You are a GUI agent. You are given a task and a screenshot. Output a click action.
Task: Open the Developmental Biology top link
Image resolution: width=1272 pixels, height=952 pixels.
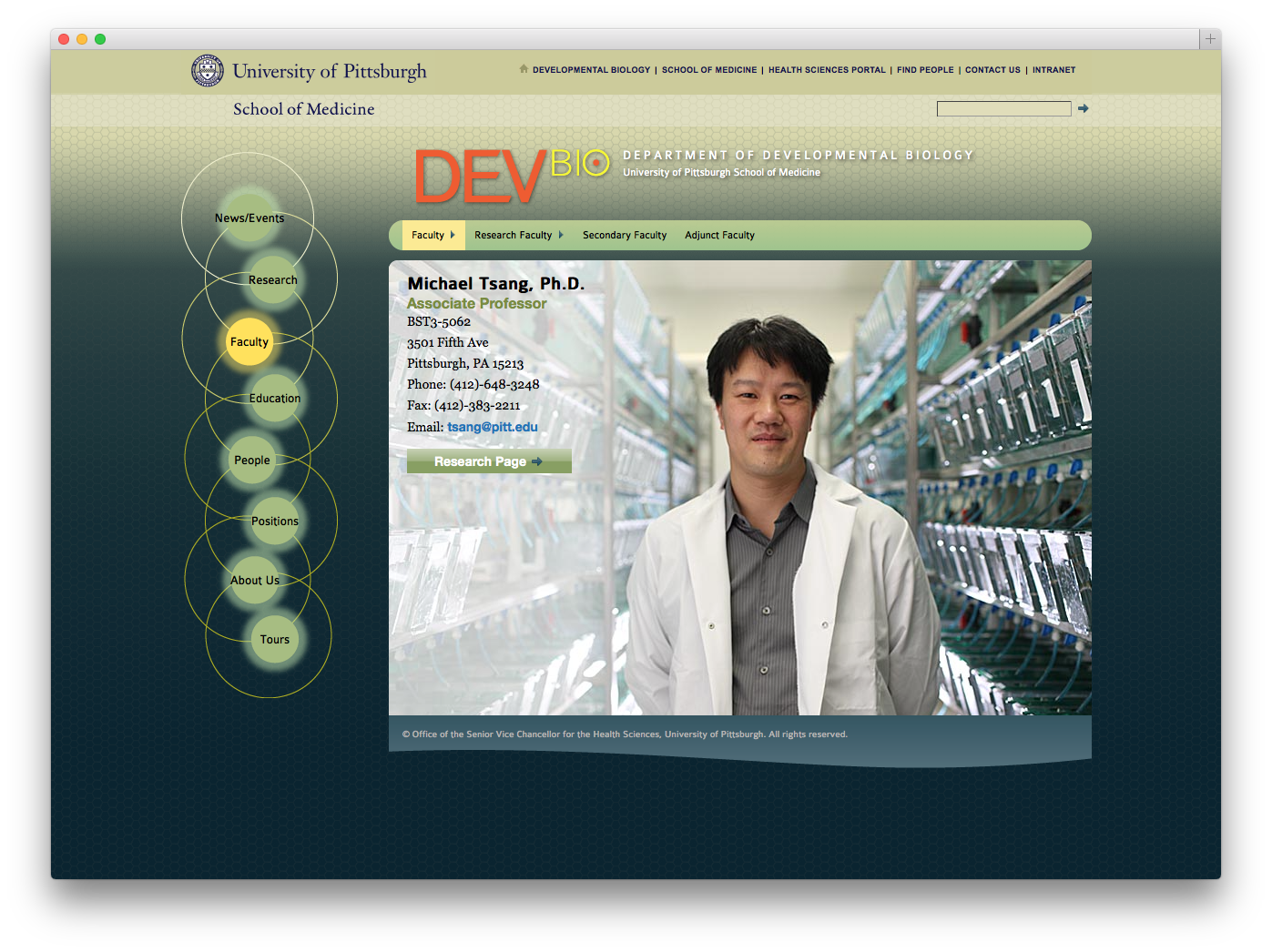click(x=592, y=70)
